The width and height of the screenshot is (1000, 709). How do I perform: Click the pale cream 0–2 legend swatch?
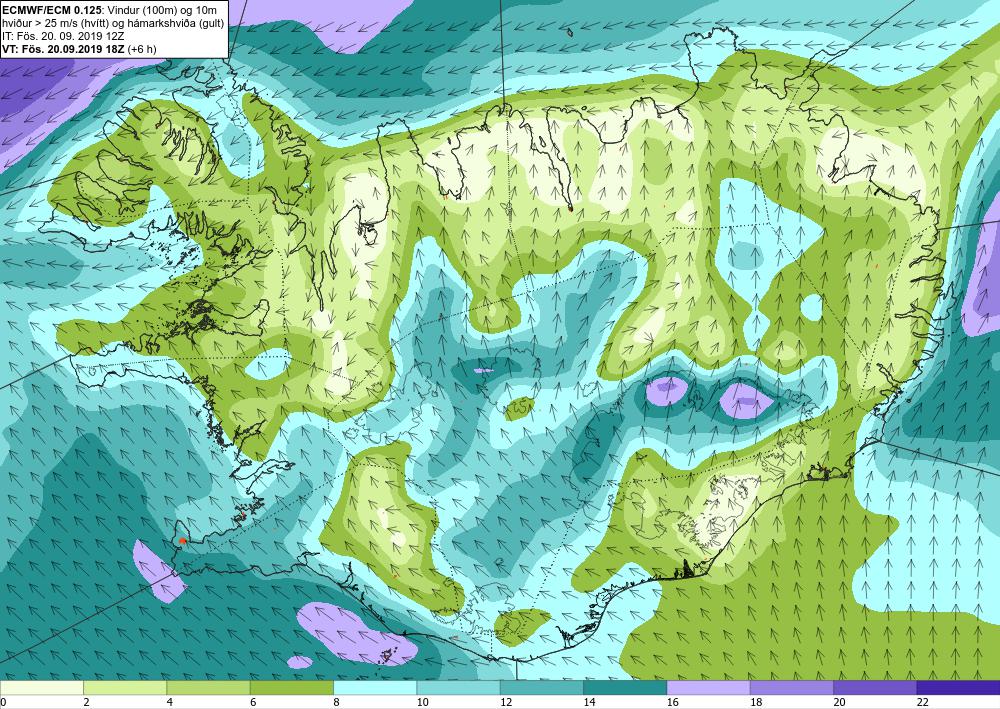tap(41, 687)
